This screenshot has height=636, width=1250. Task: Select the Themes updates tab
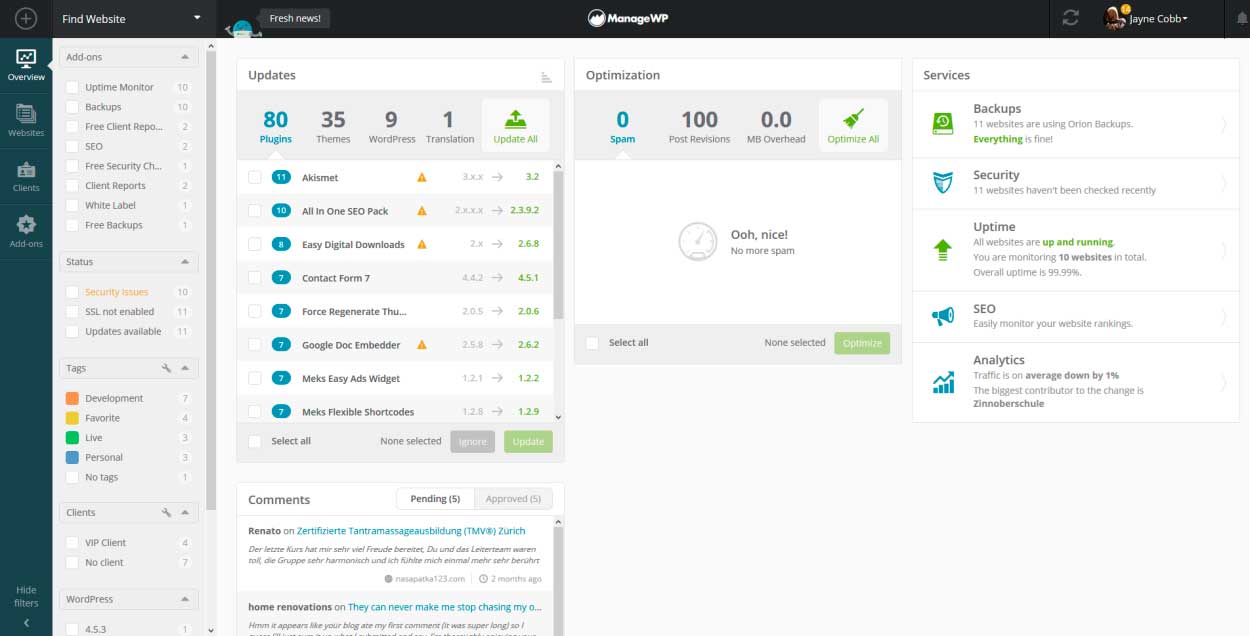(x=333, y=127)
